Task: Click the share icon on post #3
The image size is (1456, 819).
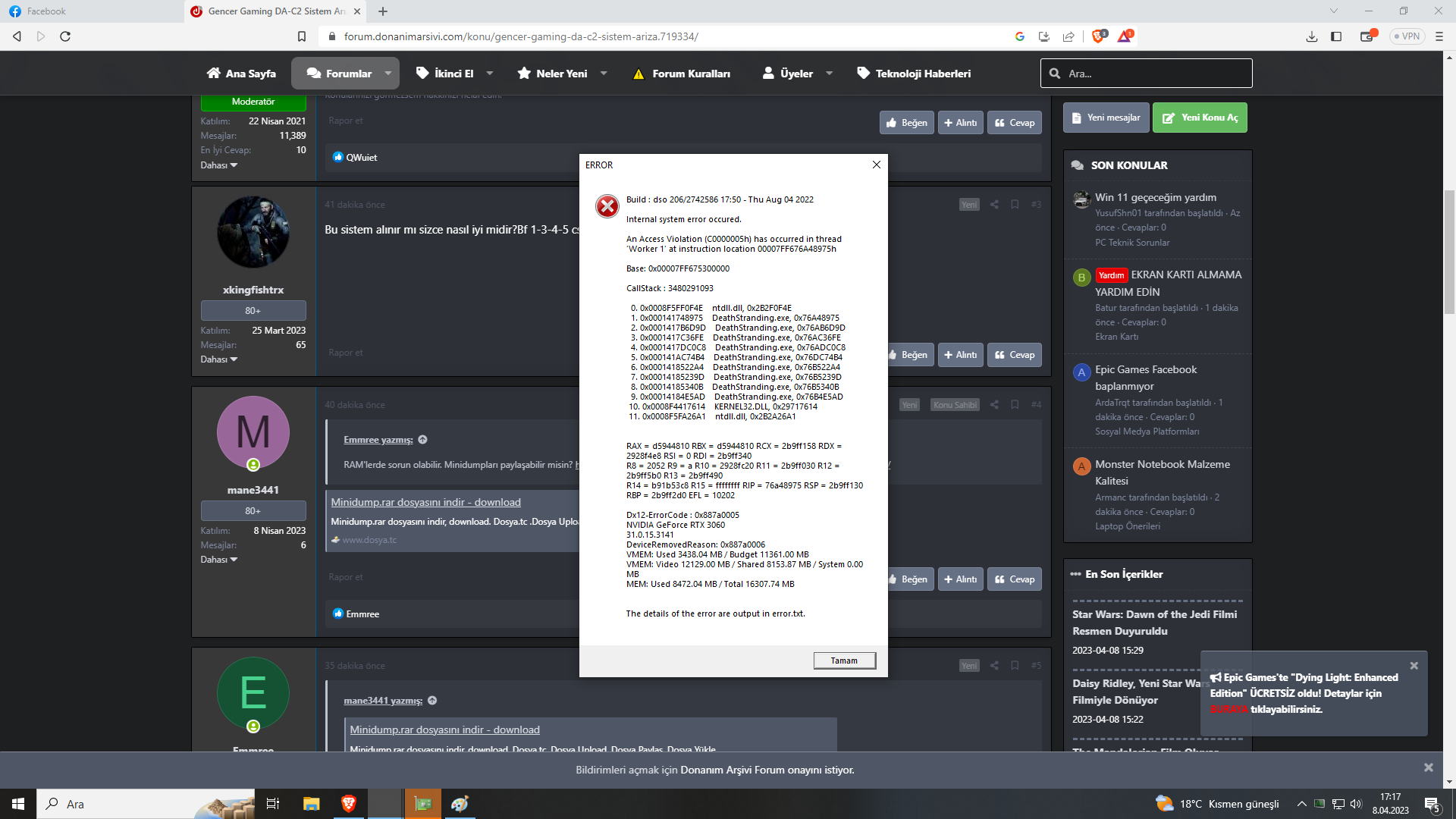Action: (x=994, y=205)
